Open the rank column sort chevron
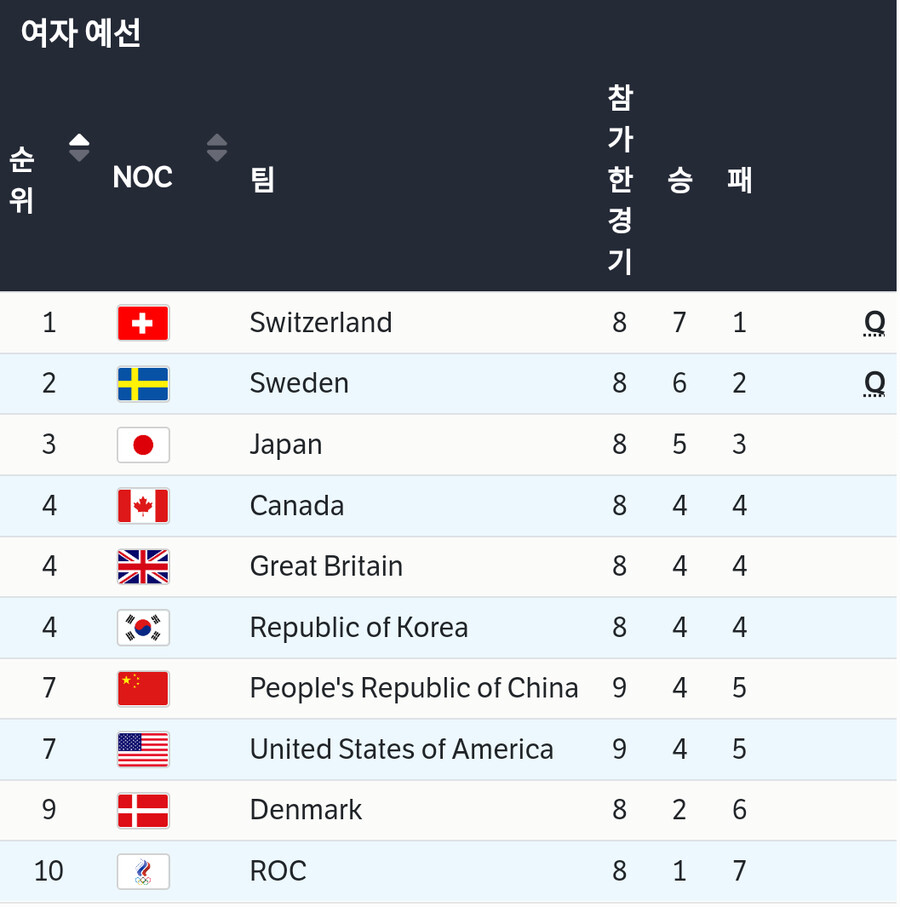The height and width of the screenshot is (907, 900). pyautogui.click(x=79, y=146)
